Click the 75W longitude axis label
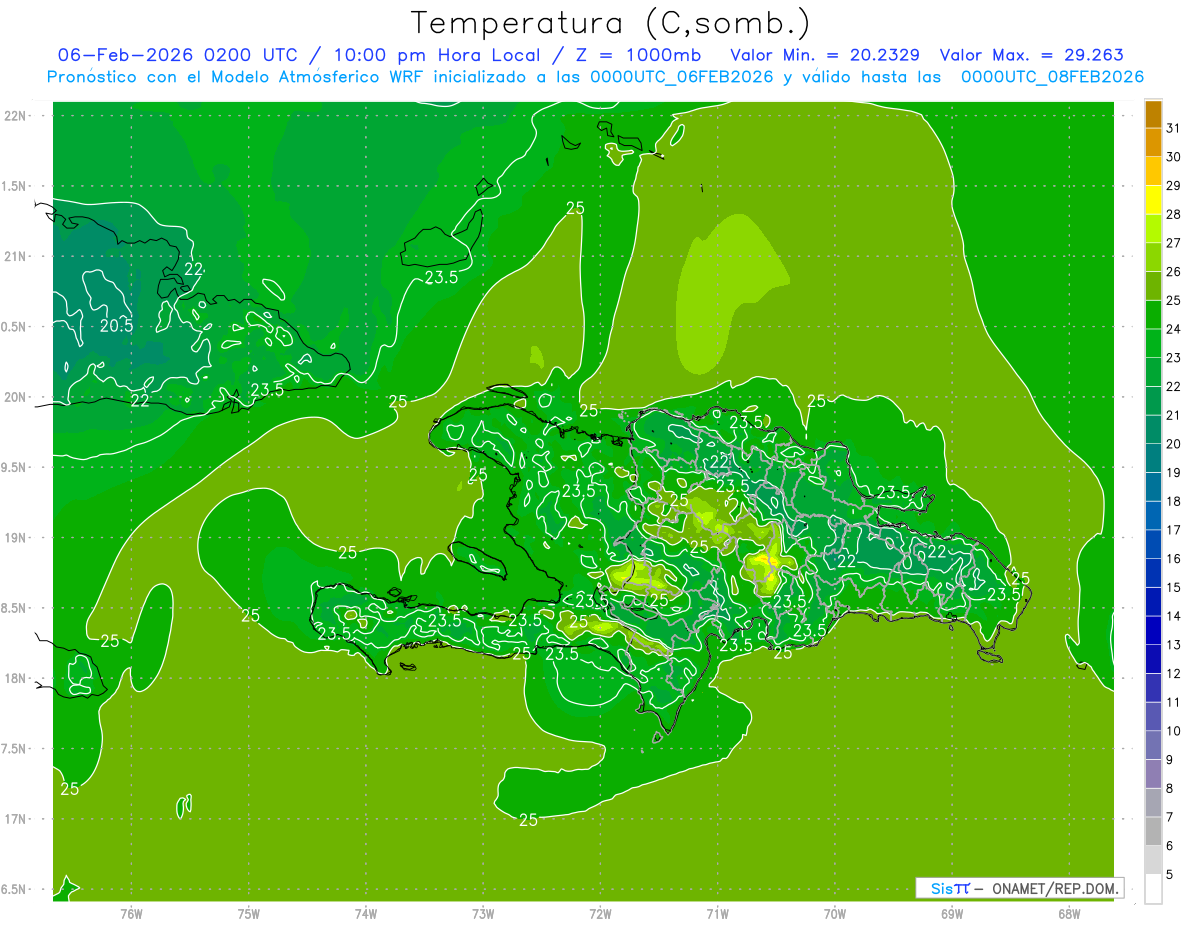1200x927 pixels. 249,914
